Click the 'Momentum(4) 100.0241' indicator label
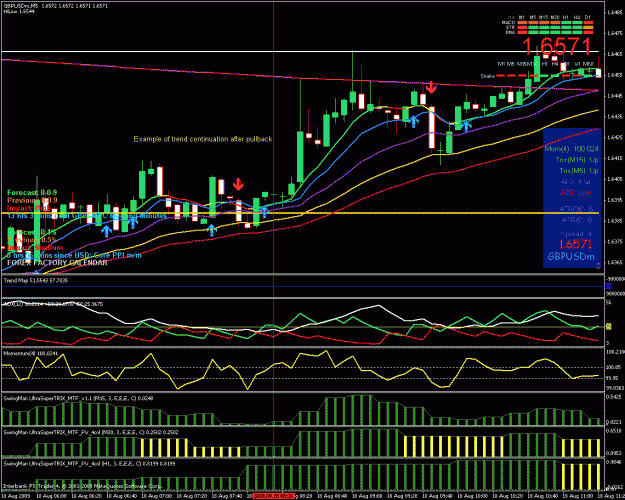The height and width of the screenshot is (500, 625). click(x=30, y=353)
